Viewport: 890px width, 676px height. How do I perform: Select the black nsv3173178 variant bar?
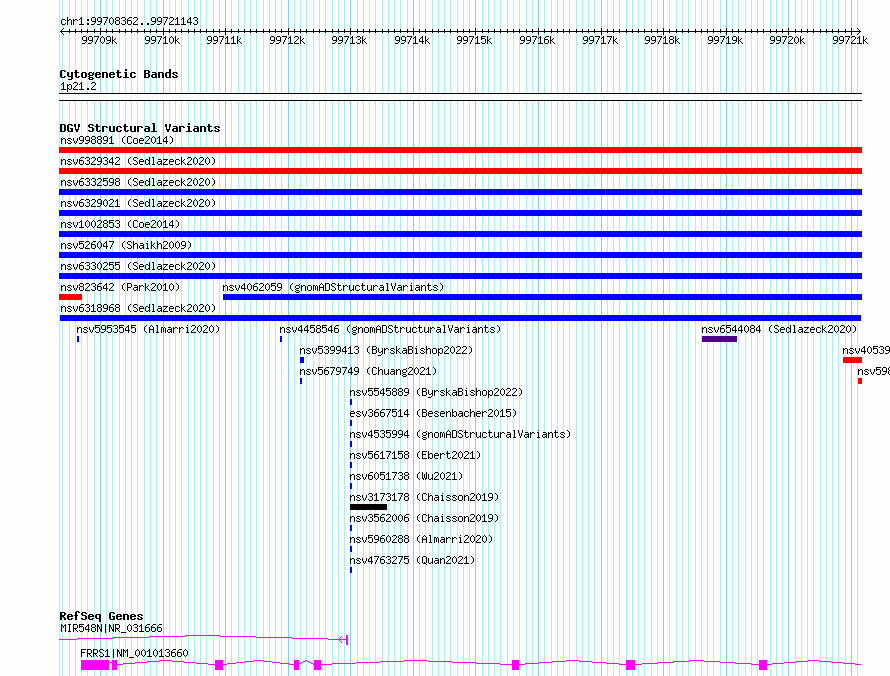(368, 507)
